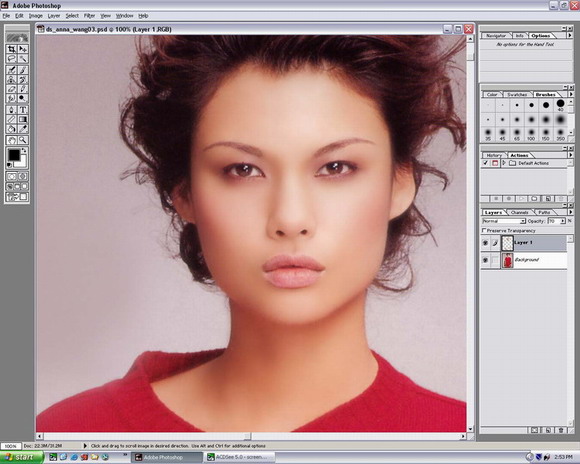Click the canvas vertical scrollbar down arrow
This screenshot has height=464, width=580.
[x=471, y=429]
